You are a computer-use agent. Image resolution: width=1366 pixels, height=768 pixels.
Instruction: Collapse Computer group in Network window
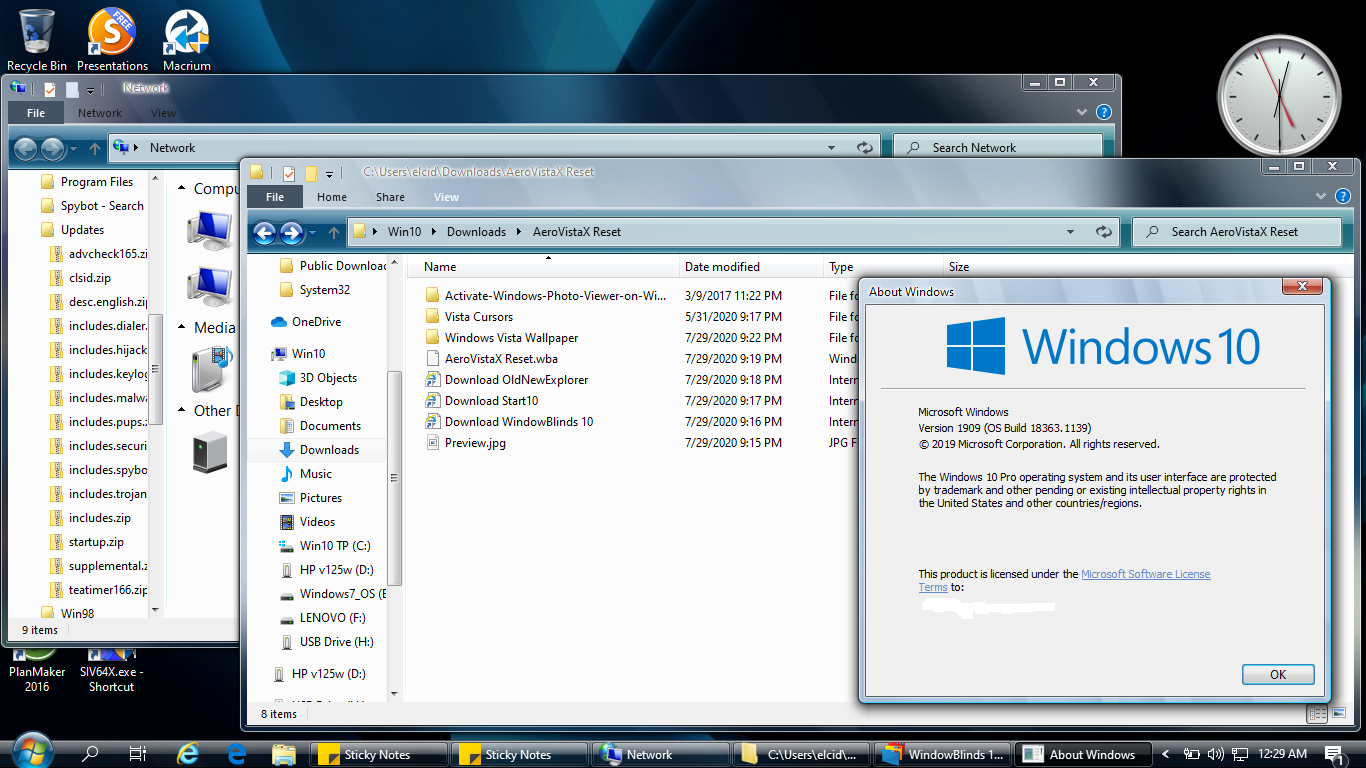pyautogui.click(x=181, y=188)
